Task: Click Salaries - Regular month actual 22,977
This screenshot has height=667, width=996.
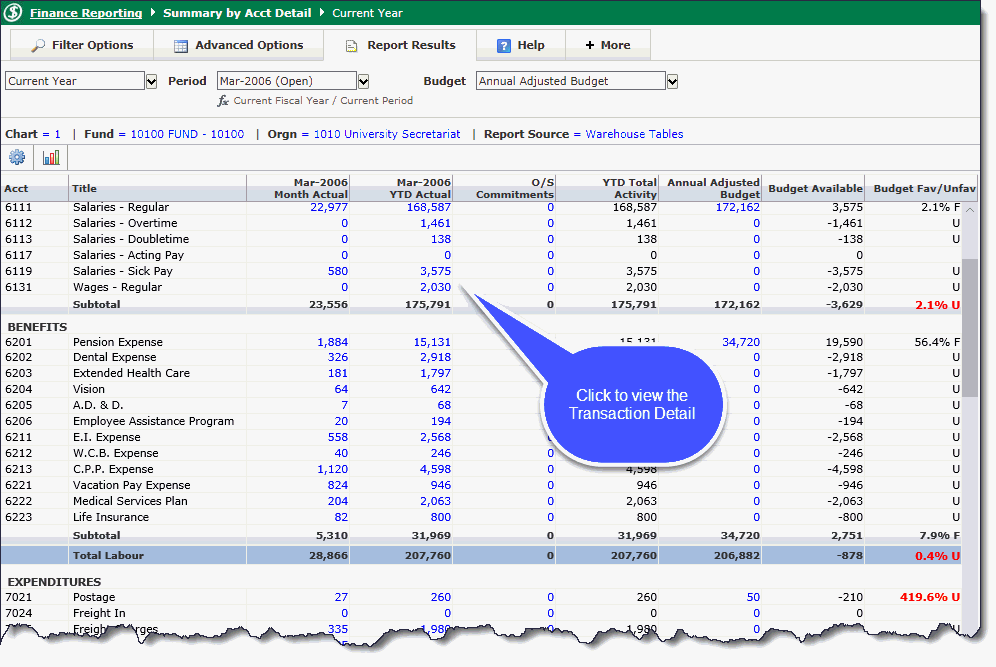Action: (x=328, y=207)
